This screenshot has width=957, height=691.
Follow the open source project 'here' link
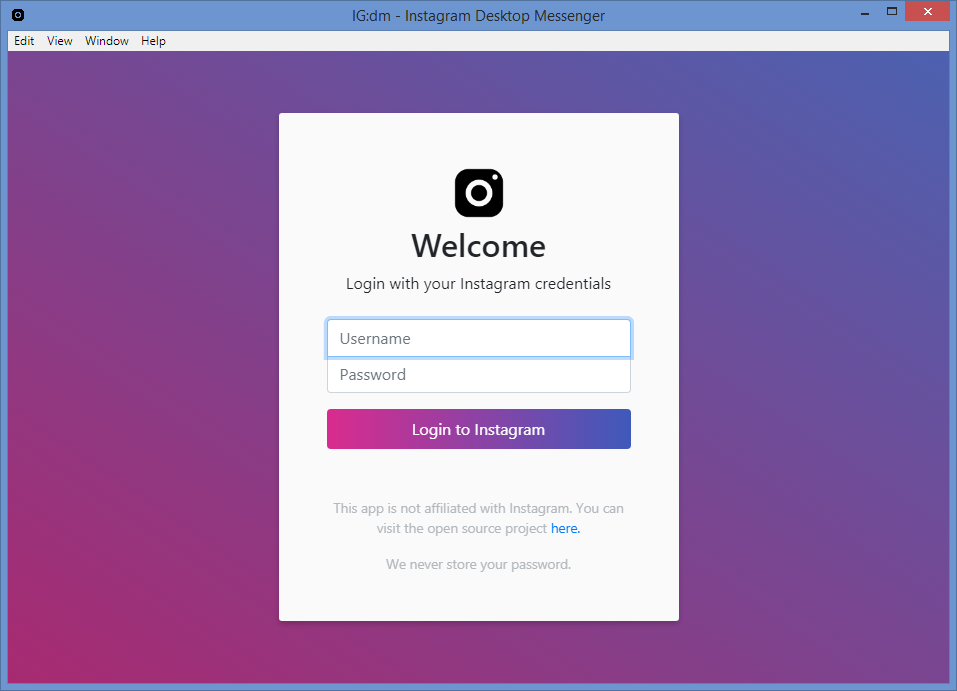point(565,529)
